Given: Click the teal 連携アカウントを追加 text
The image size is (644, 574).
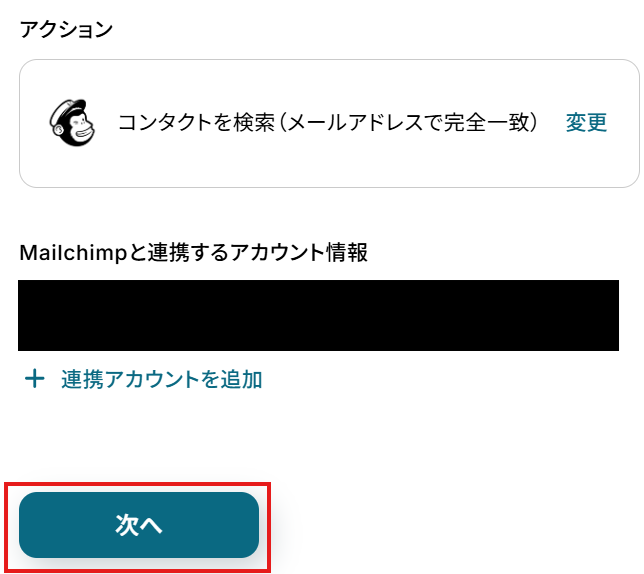Looking at the screenshot, I should click(x=161, y=379).
